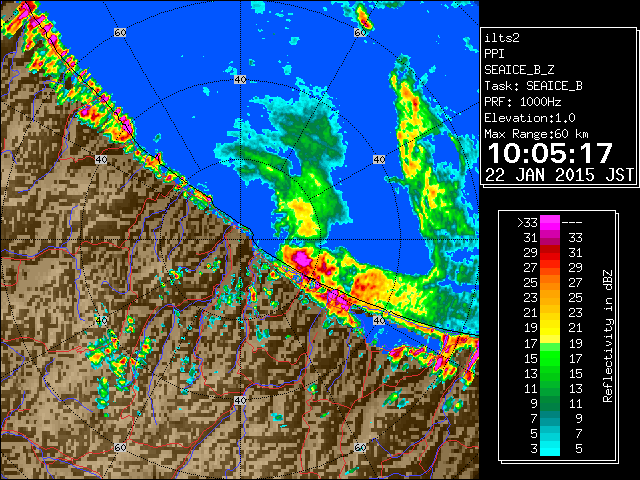Select the date "22 JAN 2015 JST"
The image size is (640, 480).
coord(559,175)
